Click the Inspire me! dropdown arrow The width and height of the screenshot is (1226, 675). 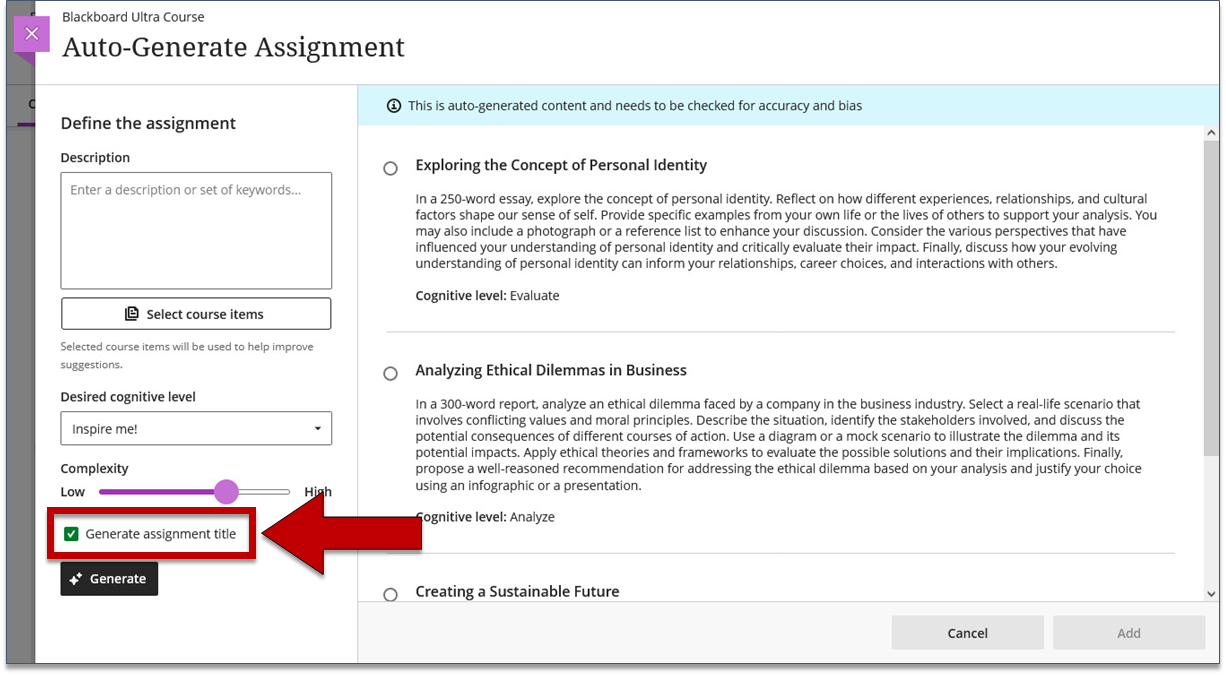(318, 429)
